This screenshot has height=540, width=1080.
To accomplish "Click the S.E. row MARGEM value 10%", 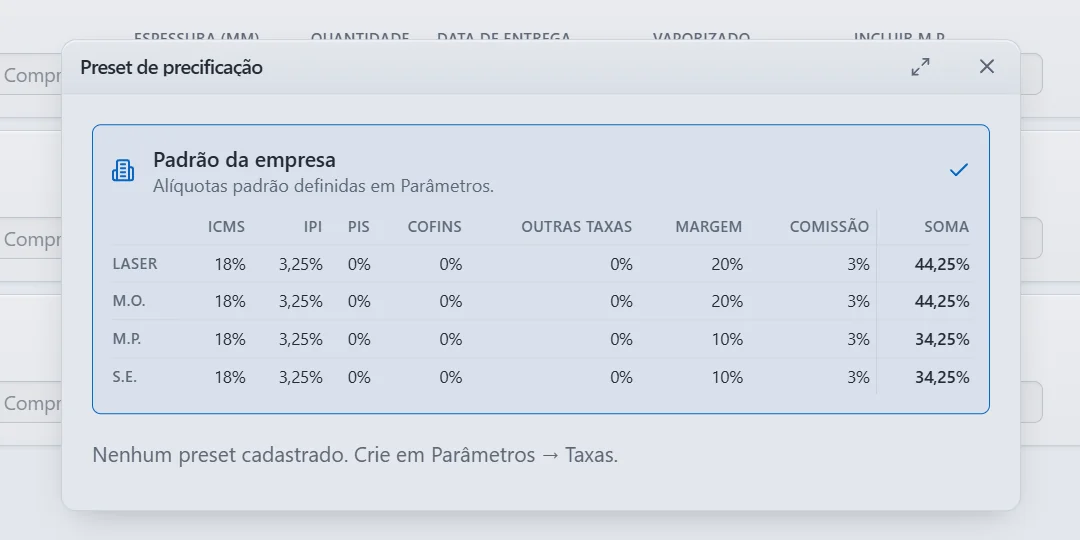I will point(727,377).
